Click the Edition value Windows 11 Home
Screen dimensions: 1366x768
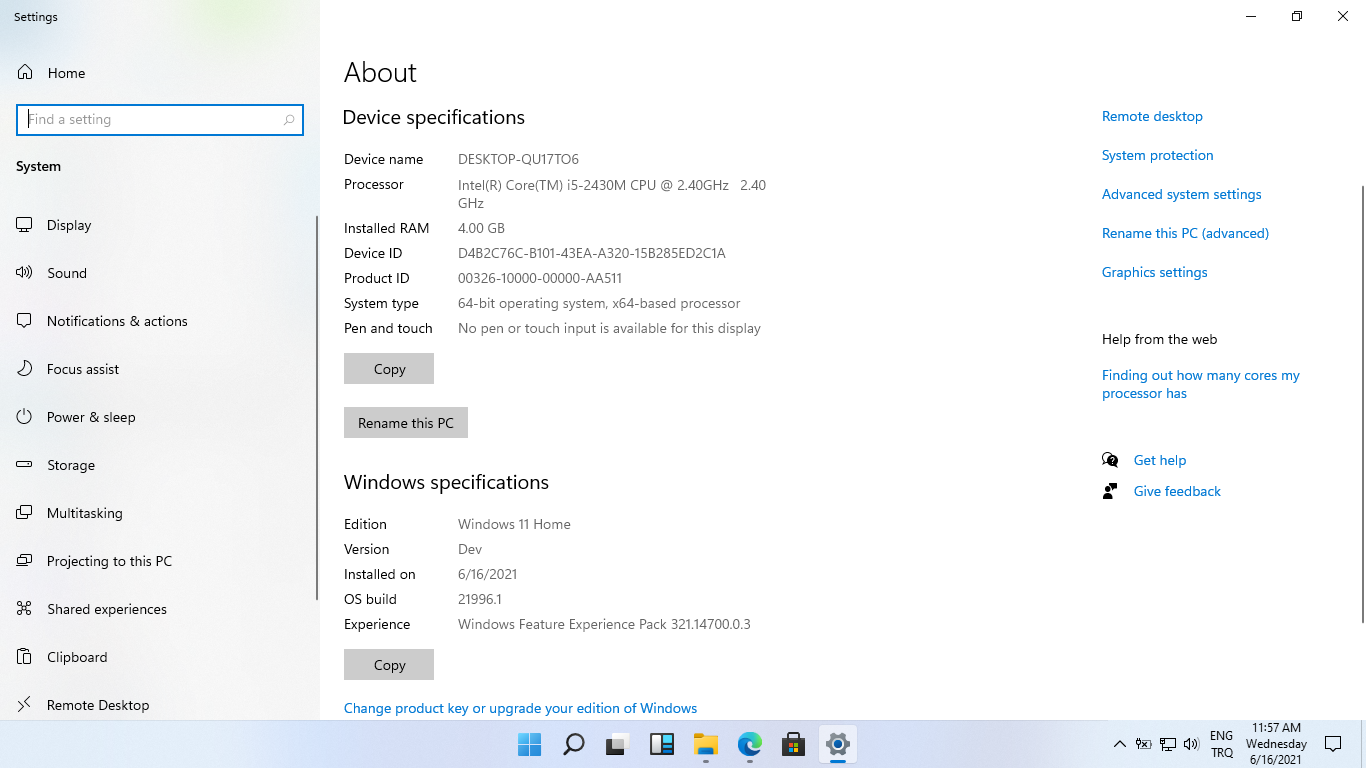(x=514, y=524)
